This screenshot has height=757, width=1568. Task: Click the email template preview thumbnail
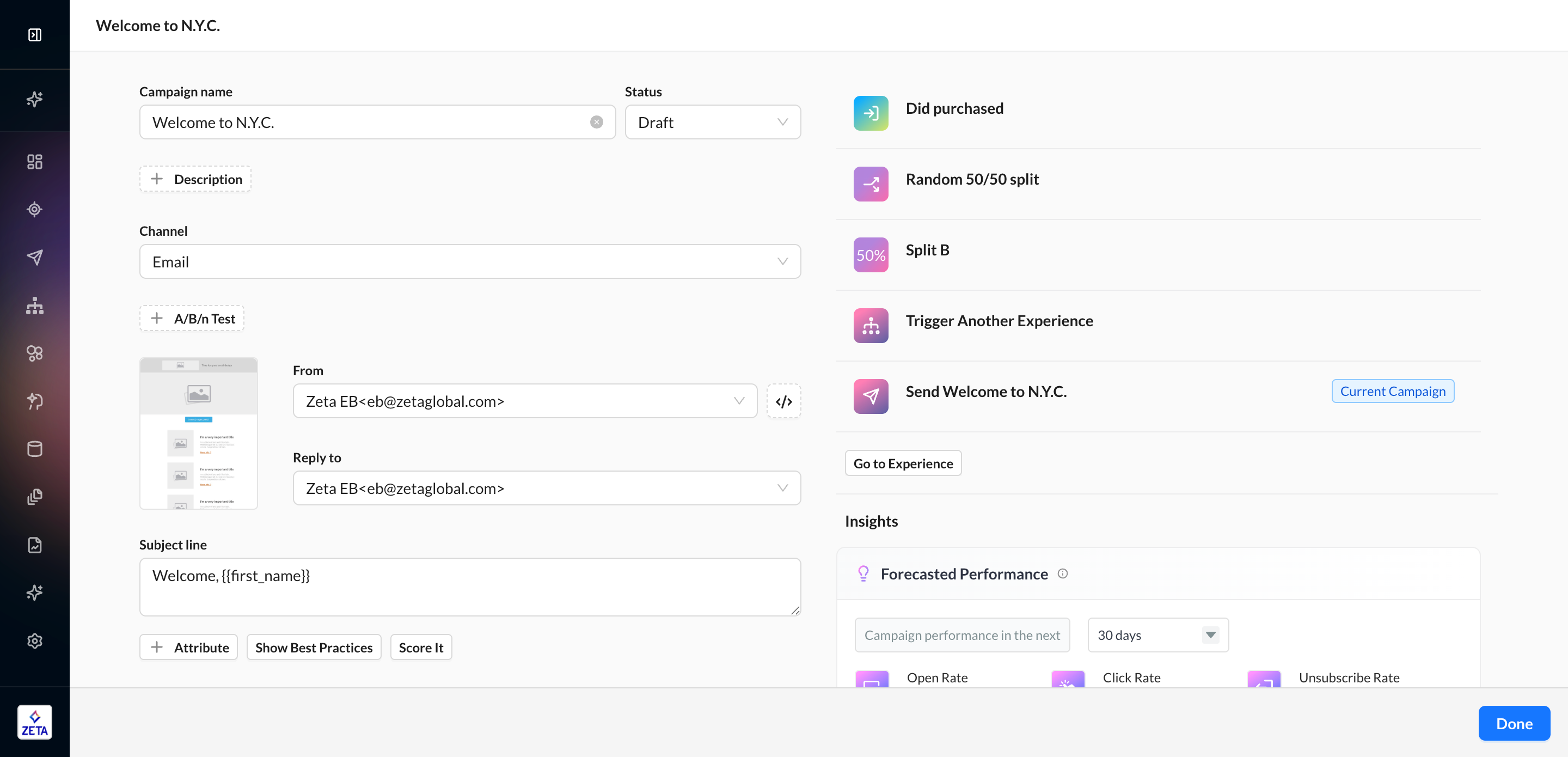pos(198,433)
